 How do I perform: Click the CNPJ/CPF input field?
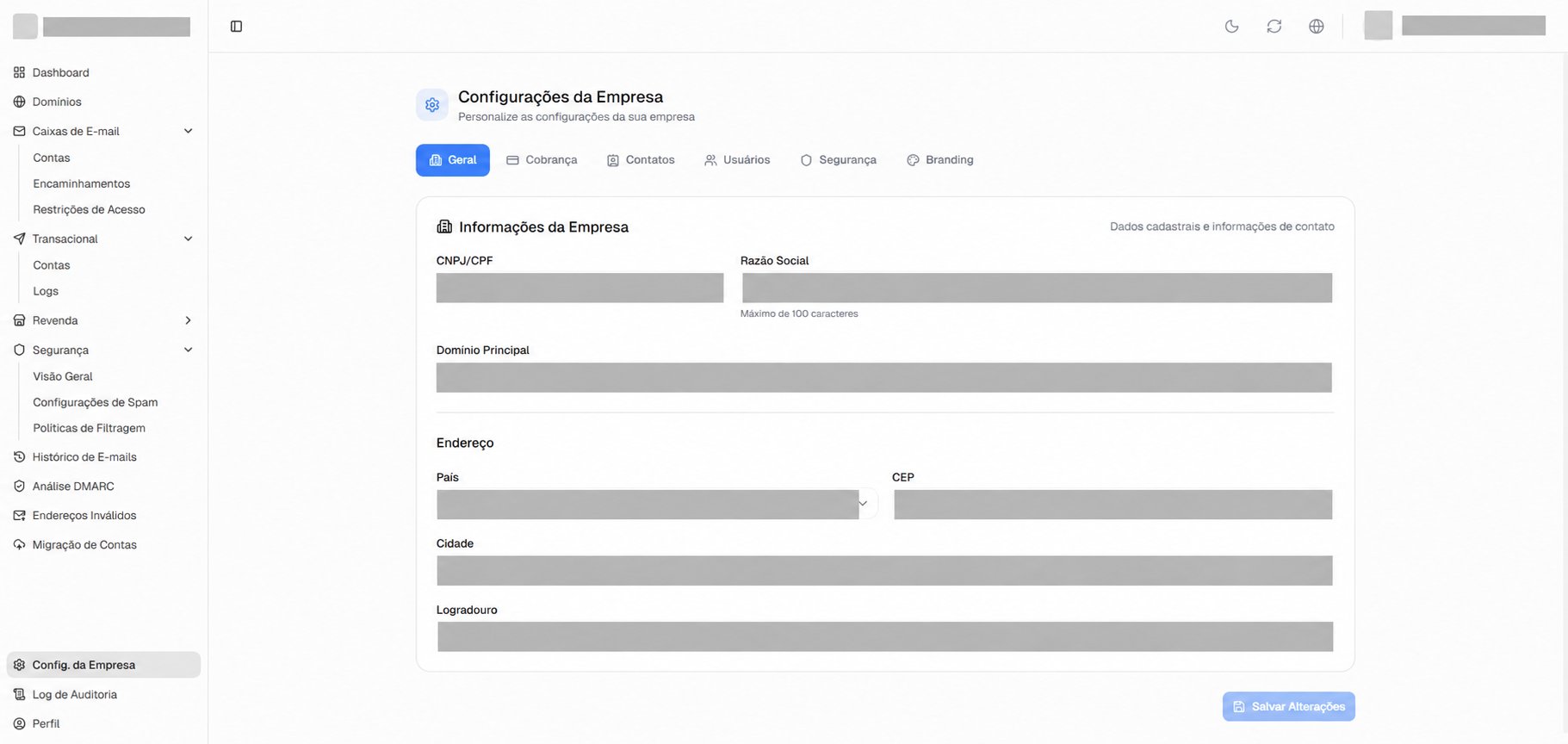pos(579,288)
